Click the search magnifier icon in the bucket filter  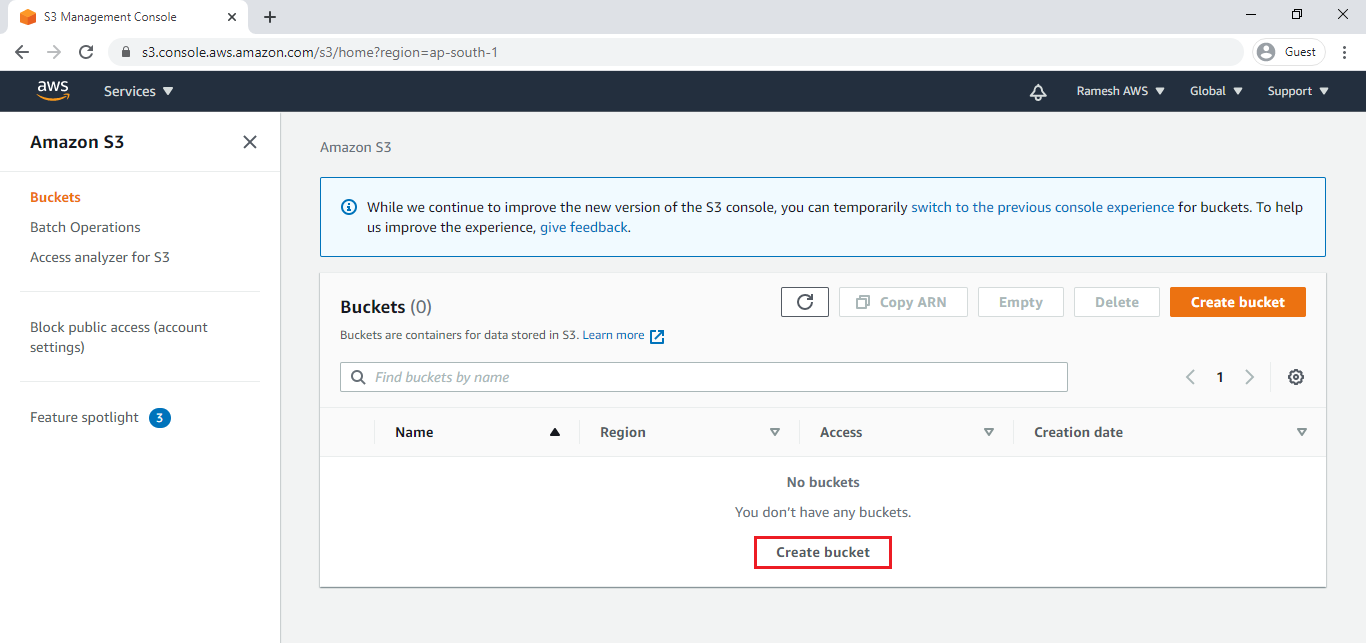pos(358,377)
